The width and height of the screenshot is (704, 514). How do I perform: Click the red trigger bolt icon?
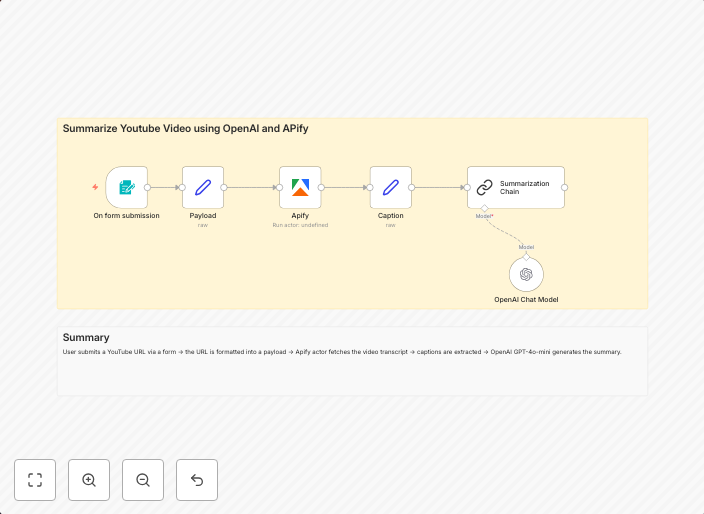95,187
